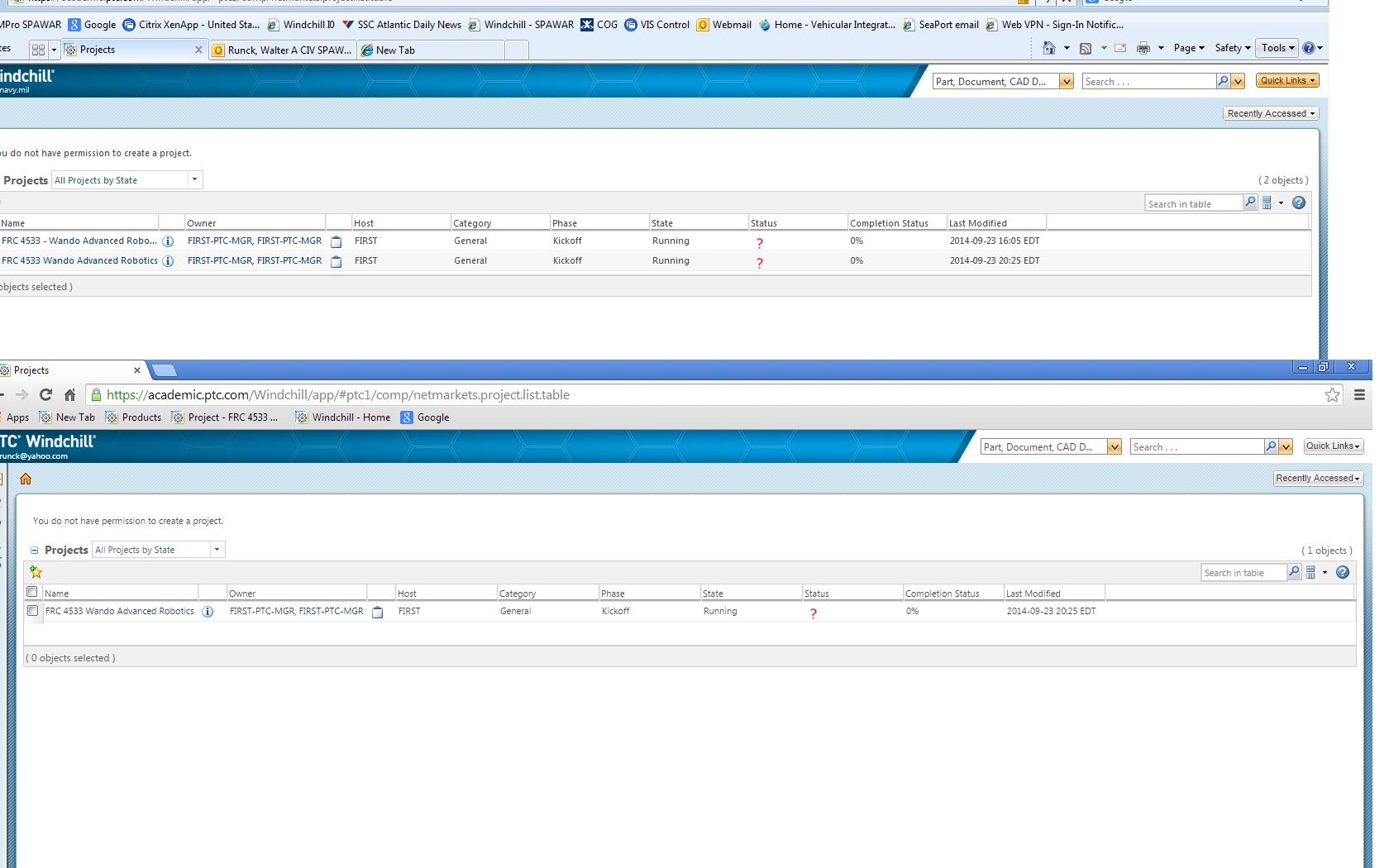Click the IE RSS feeds icon
The width and height of the screenshot is (1389, 868).
click(x=1086, y=49)
